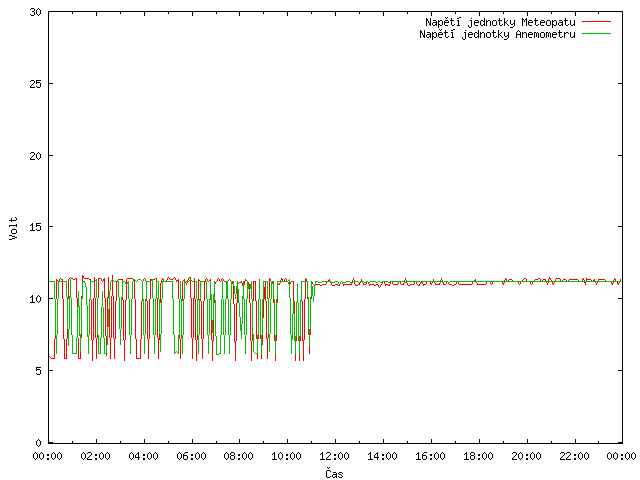Click the x-axis label '16:00'
Screen dimensions: 640x480
pyautogui.click(x=430, y=456)
